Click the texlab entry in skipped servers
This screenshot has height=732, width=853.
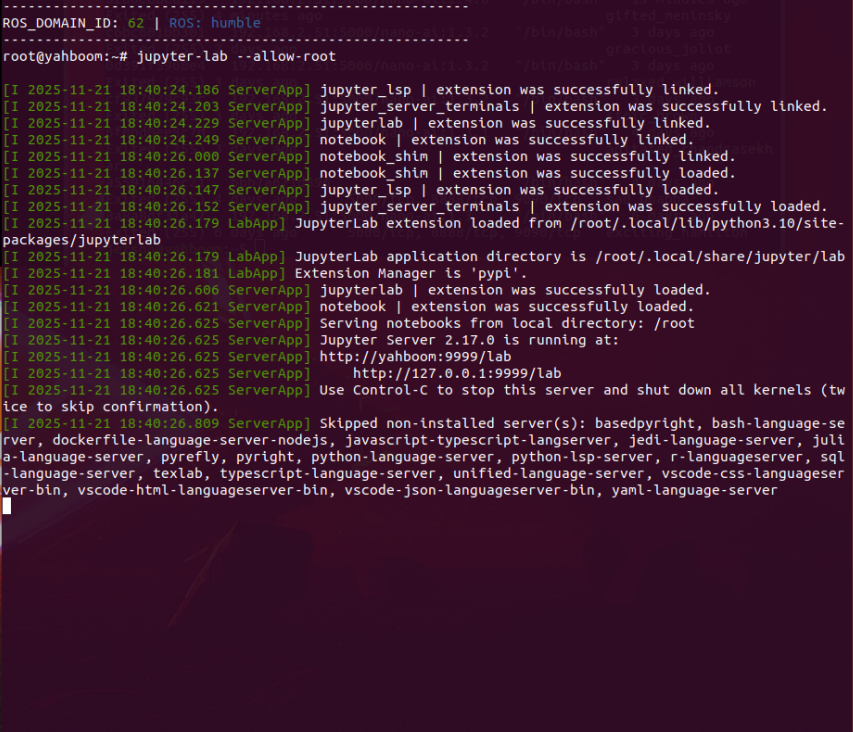point(178,473)
